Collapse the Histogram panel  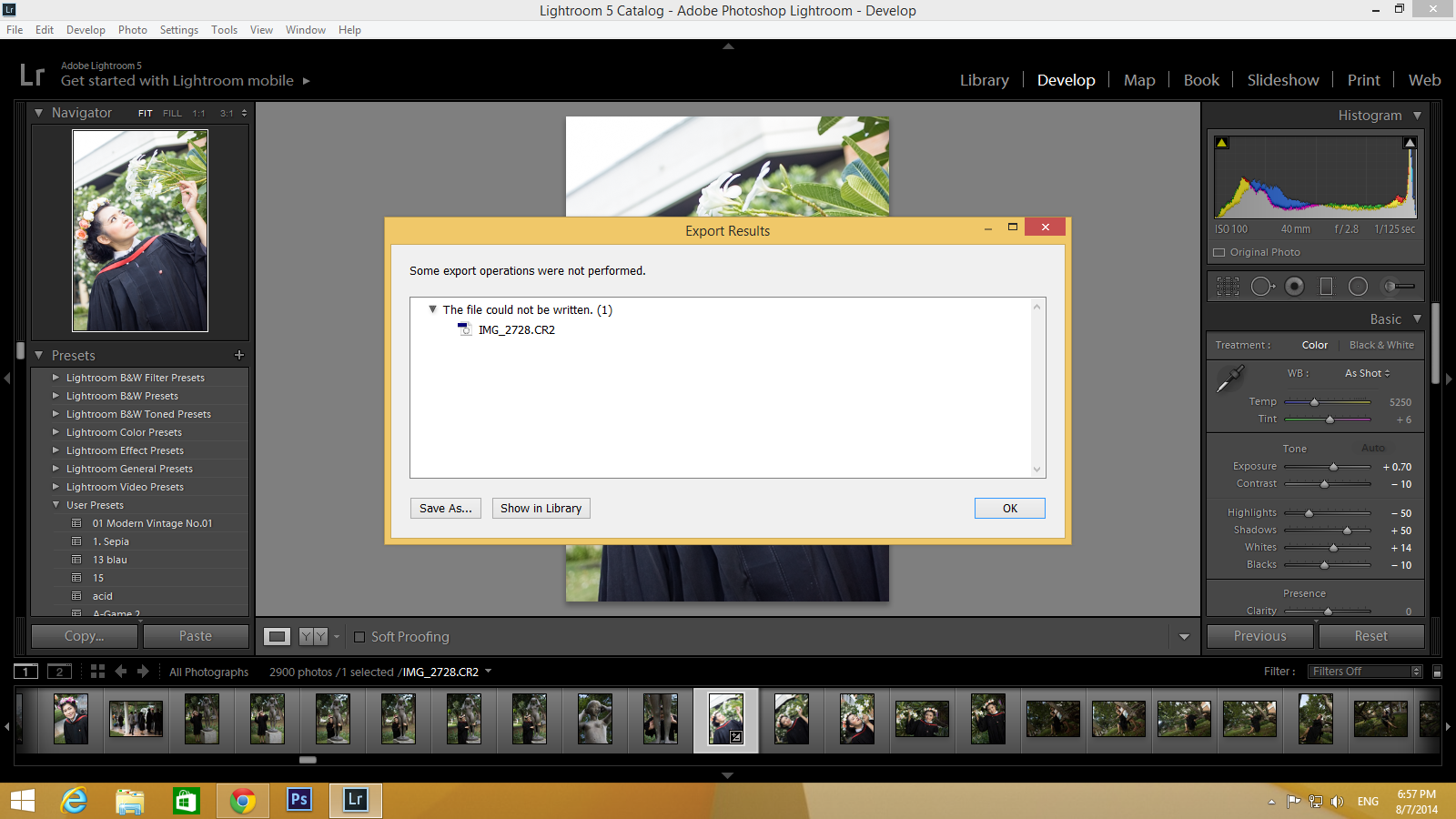click(1417, 116)
